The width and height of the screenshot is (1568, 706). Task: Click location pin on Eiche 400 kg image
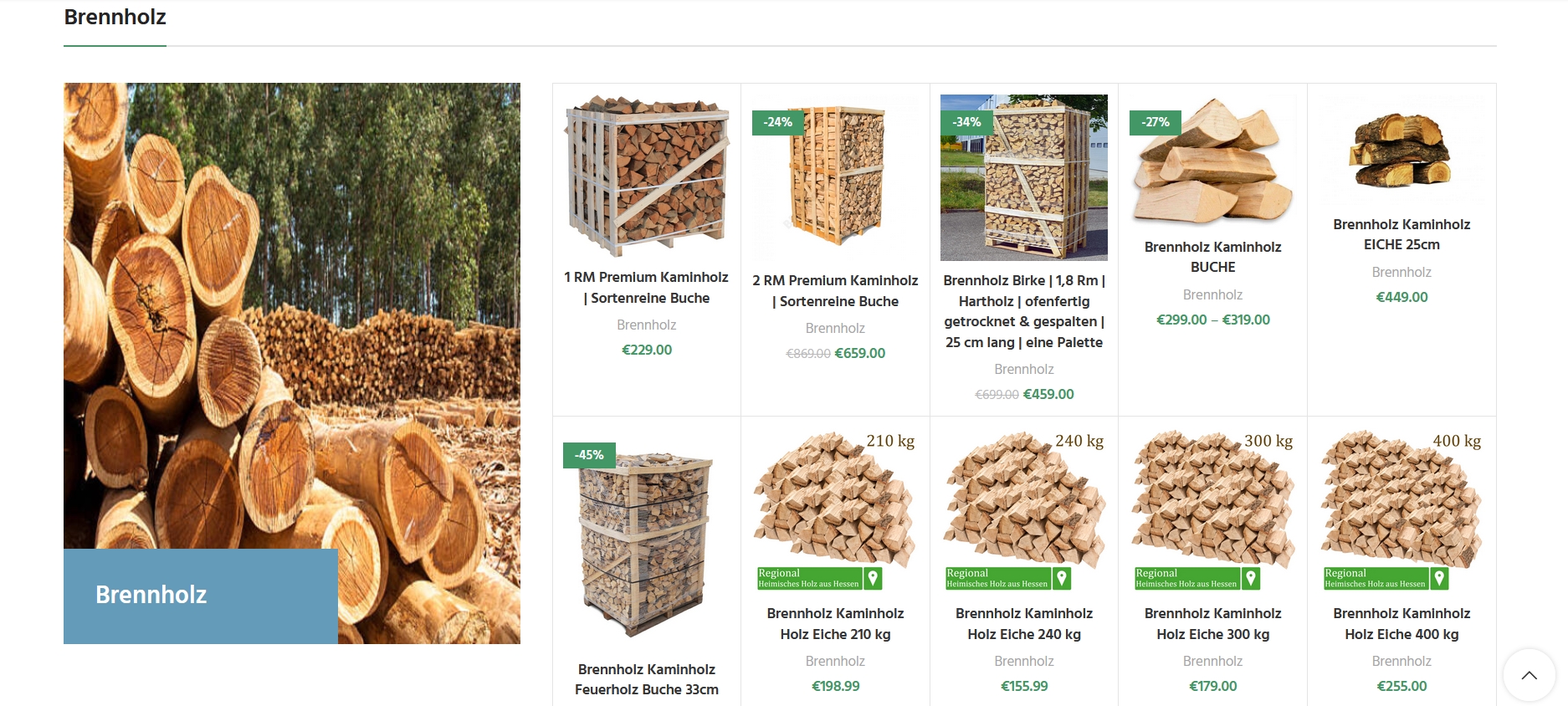coord(1439,578)
